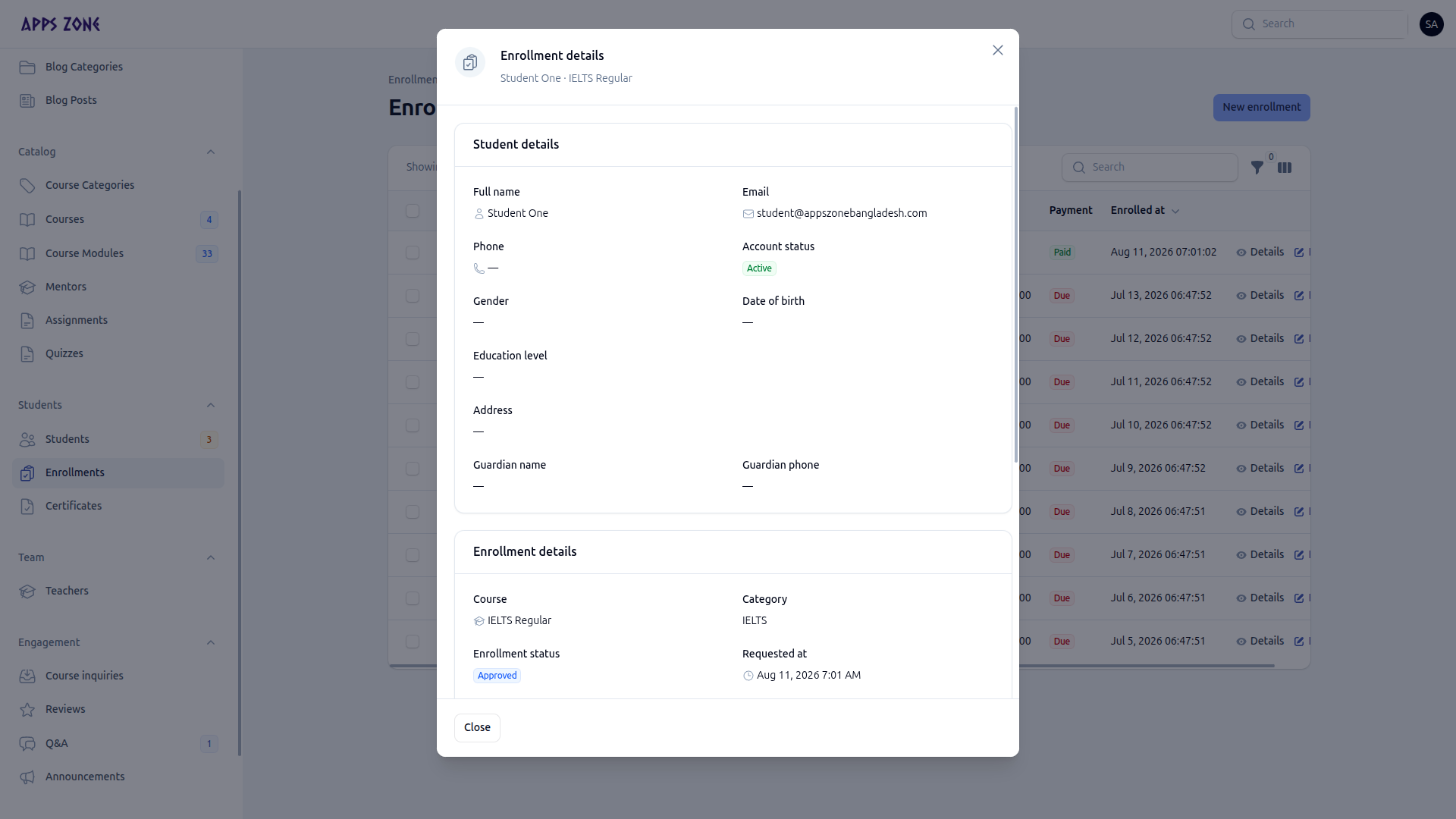Click the Announcements megaphone icon
This screenshot has height=819, width=1456.
[x=27, y=777]
